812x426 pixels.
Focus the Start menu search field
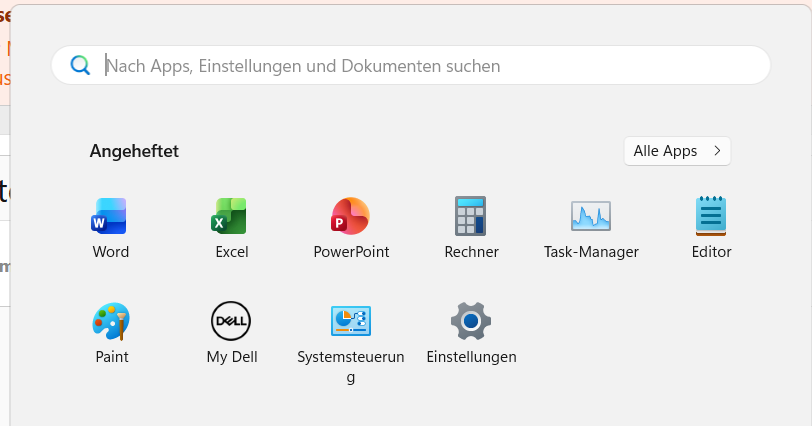[411, 65]
